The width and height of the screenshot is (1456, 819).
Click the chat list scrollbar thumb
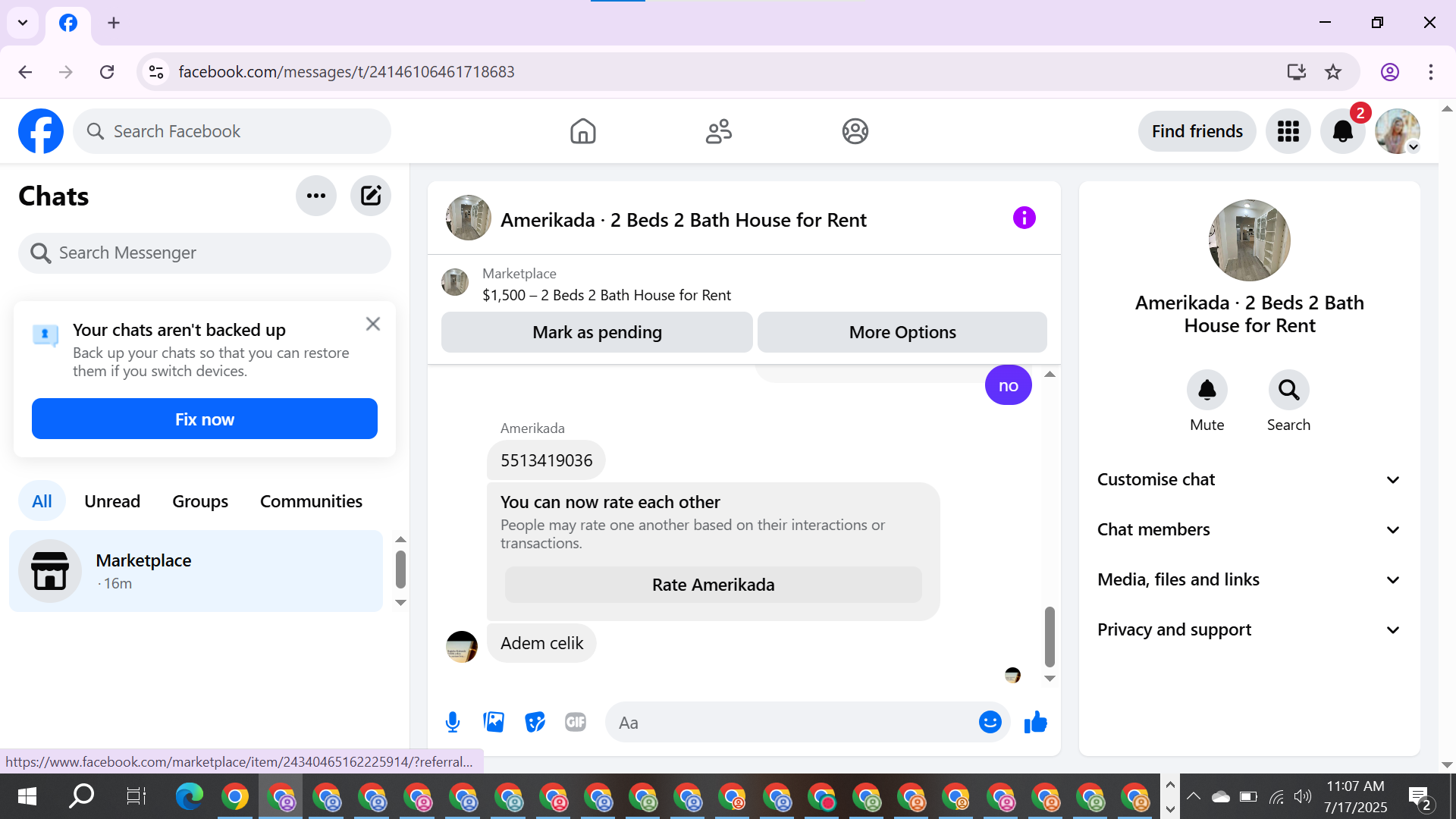click(400, 570)
